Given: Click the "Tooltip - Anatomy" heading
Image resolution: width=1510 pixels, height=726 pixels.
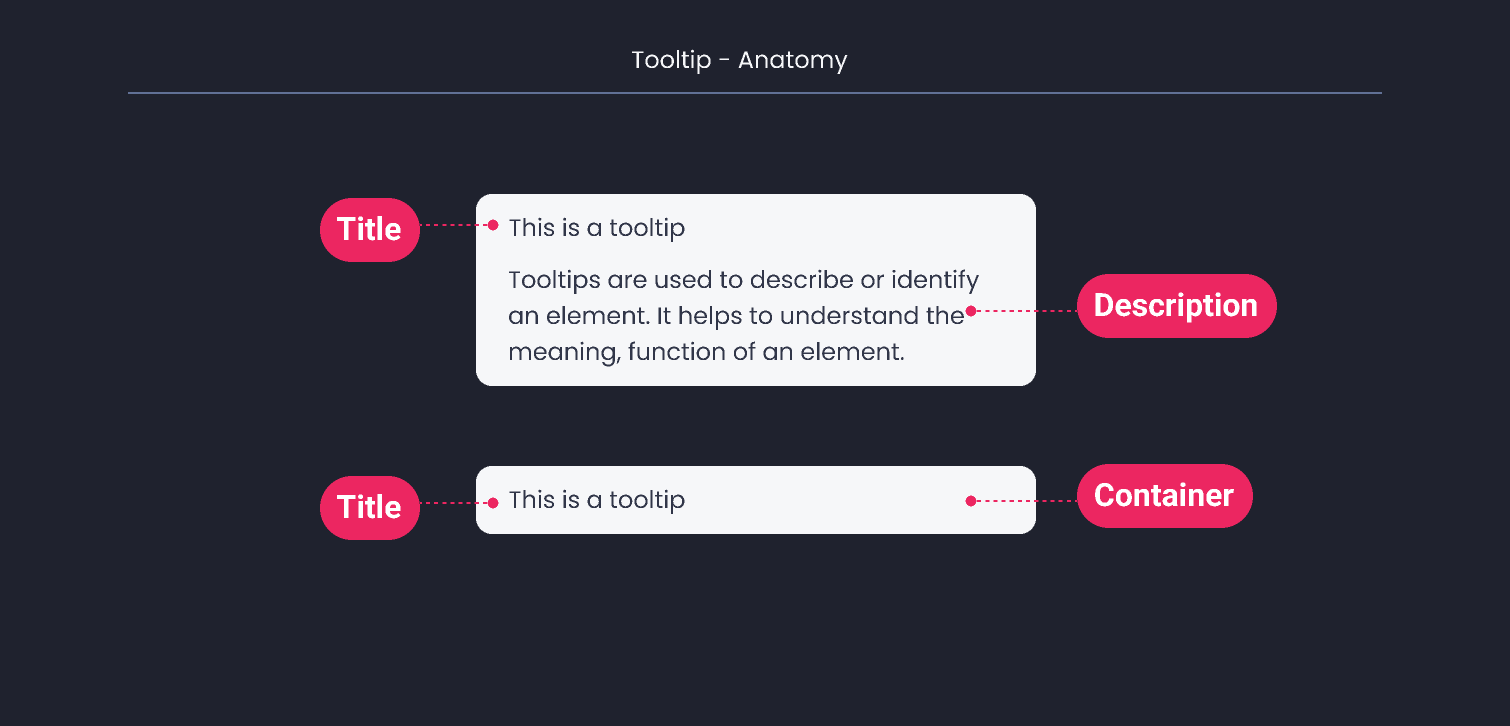Looking at the screenshot, I should 739,60.
